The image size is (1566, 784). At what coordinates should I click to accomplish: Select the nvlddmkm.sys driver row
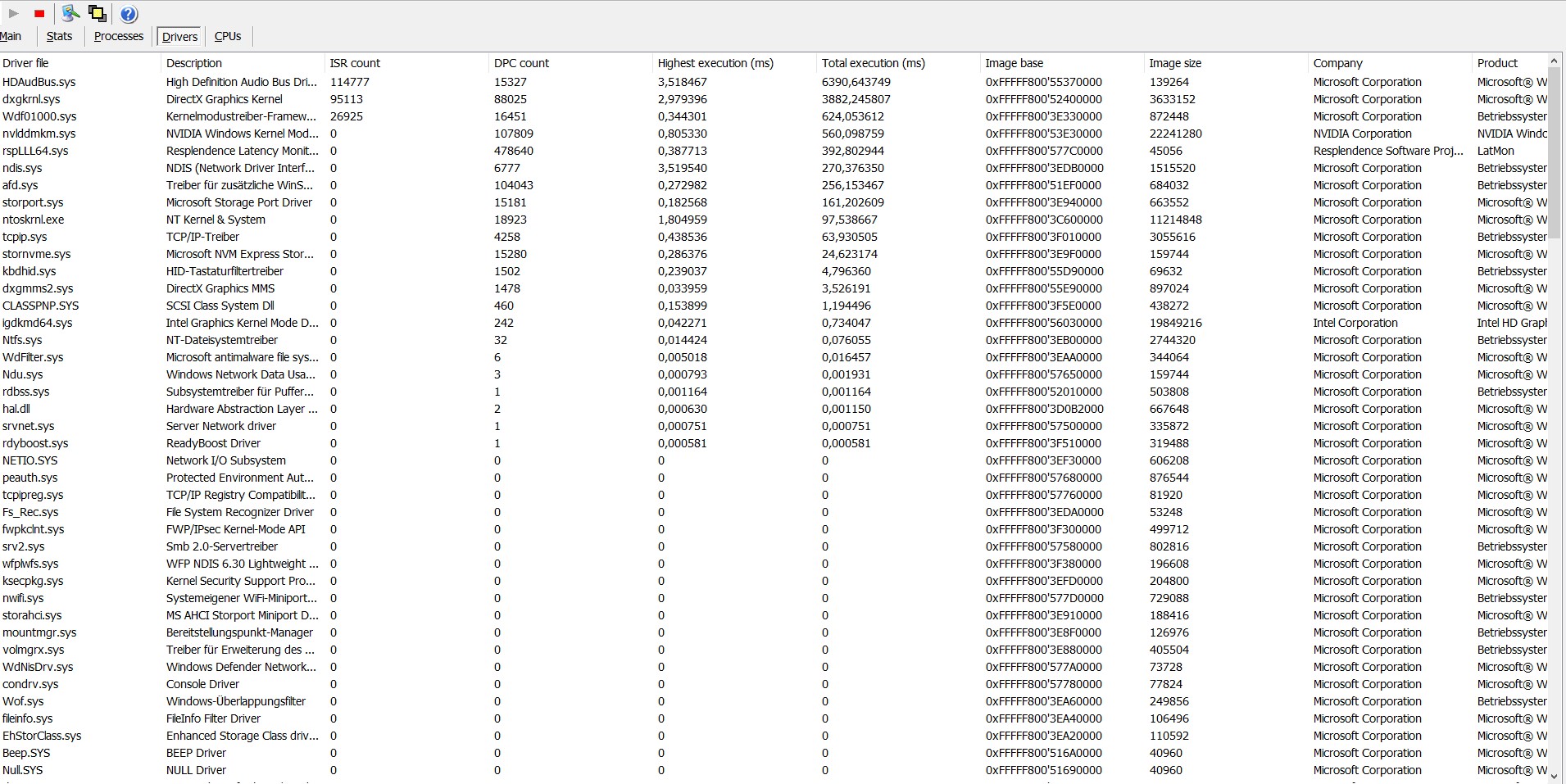click(x=774, y=134)
